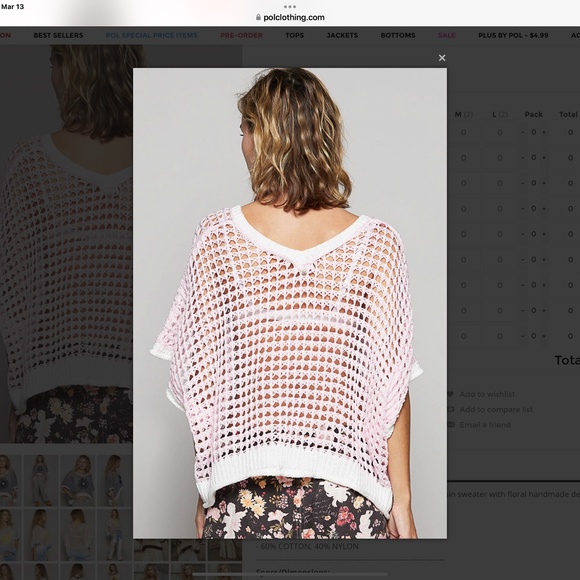
Task: Select the gray sweater front flower medallion thumbnail
Action: point(78,480)
